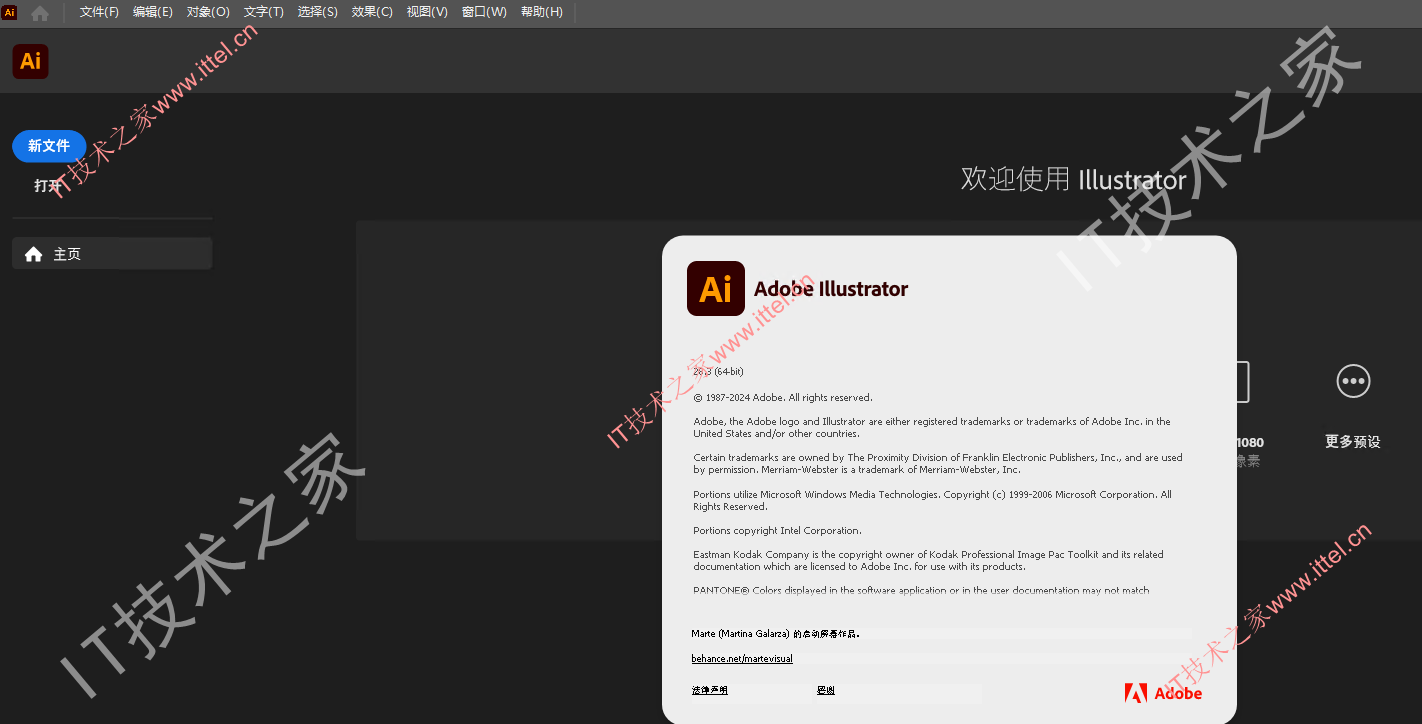Click the 欢迎使用 Illustrator welcome heading
This screenshot has width=1422, height=724.
click(x=1073, y=180)
